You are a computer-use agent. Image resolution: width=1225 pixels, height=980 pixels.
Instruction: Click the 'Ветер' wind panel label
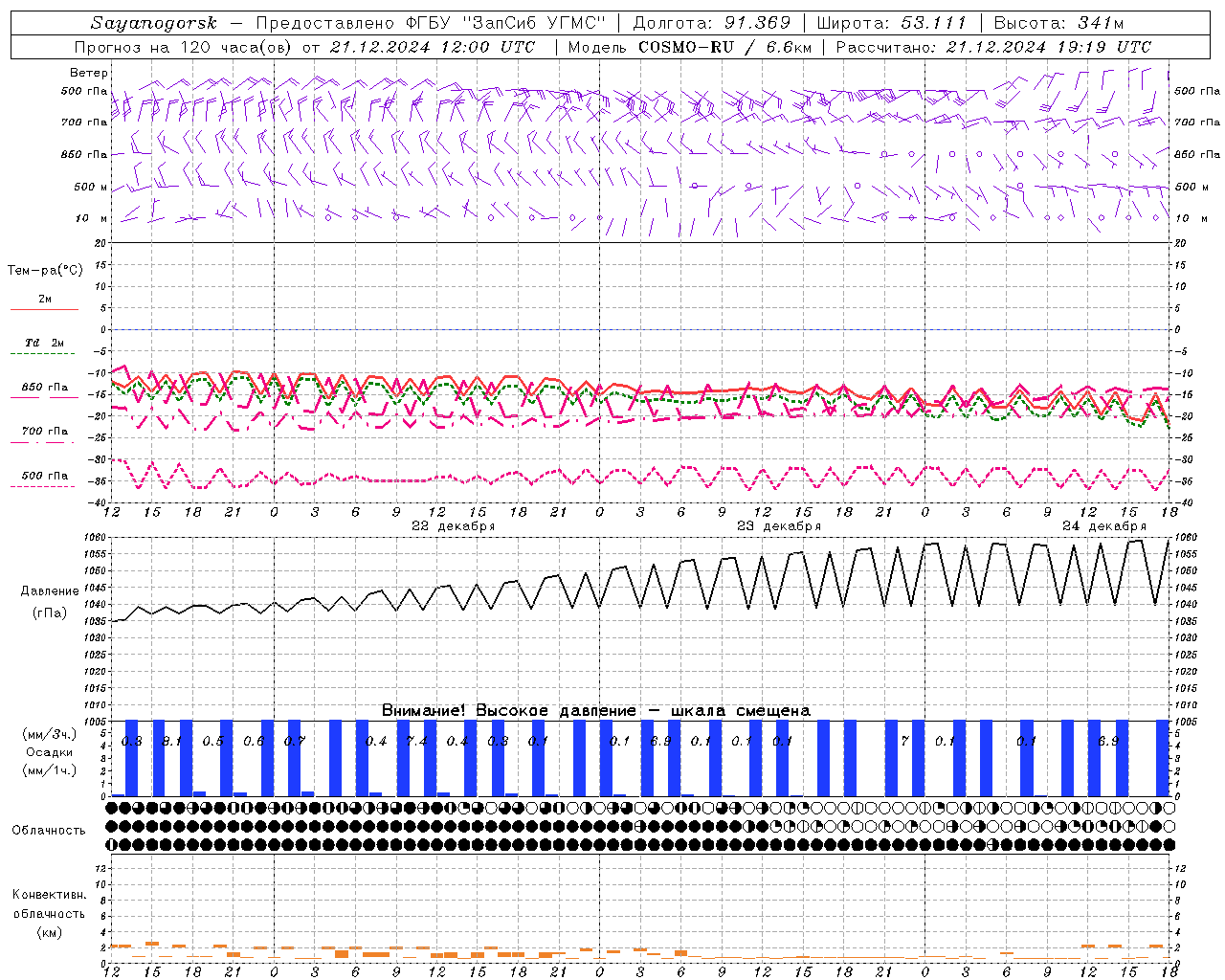(89, 73)
